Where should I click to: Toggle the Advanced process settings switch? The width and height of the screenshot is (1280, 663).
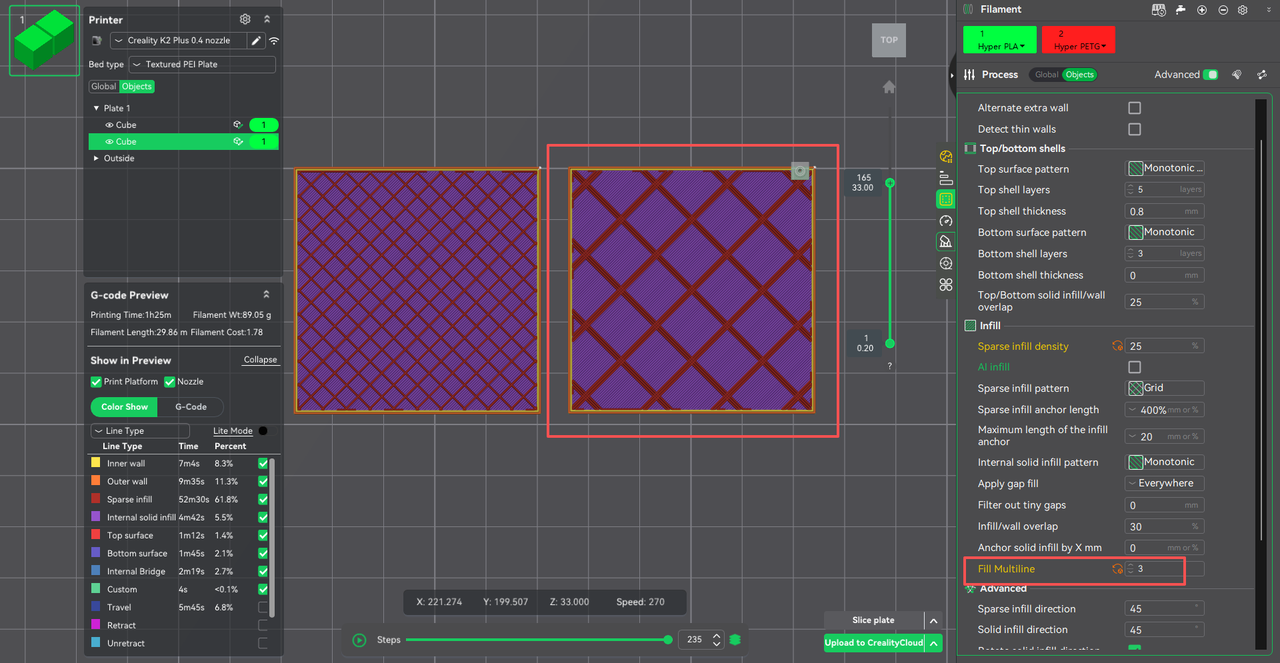1210,75
